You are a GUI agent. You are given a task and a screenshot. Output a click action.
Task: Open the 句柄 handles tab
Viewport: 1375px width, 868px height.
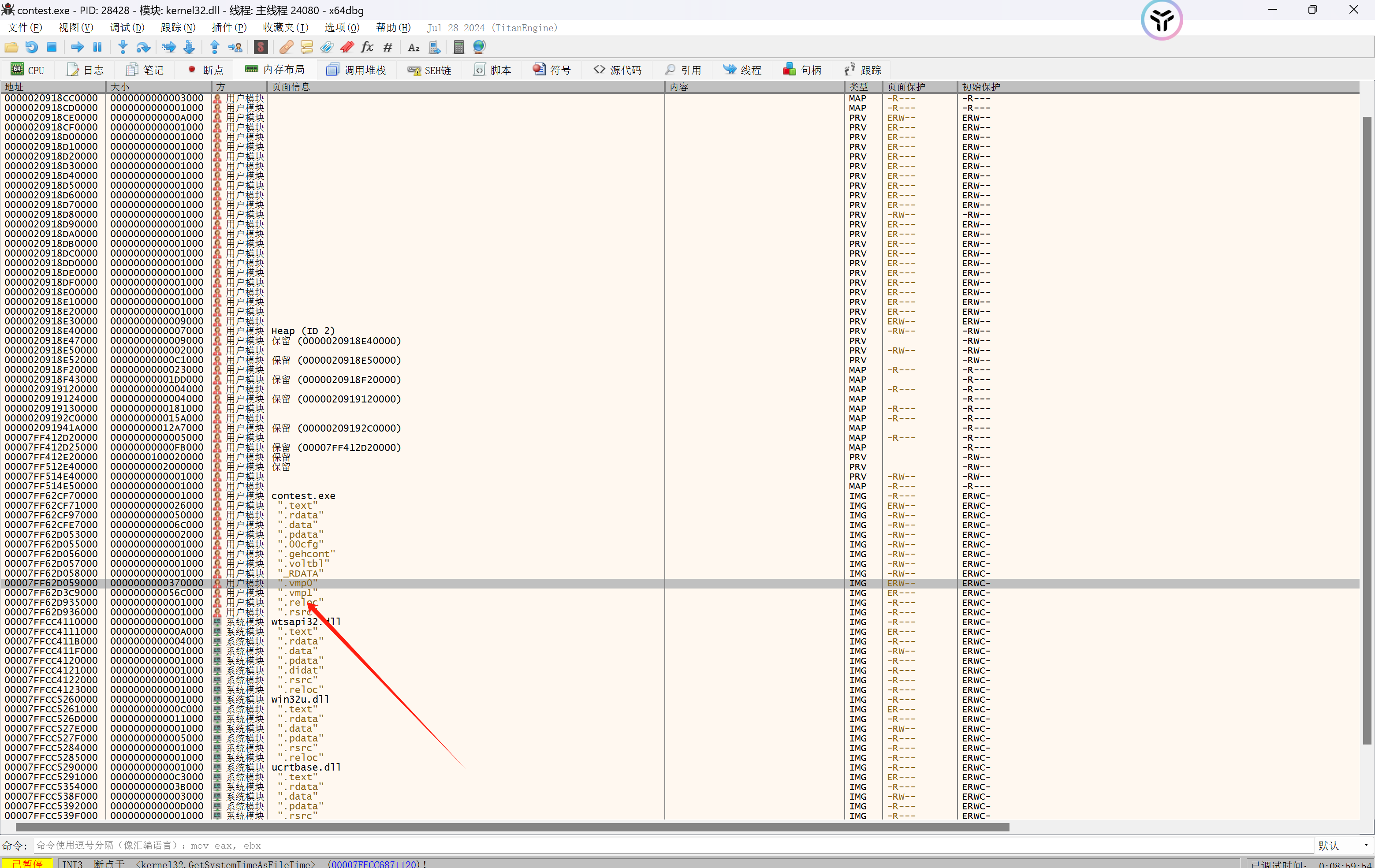pyautogui.click(x=802, y=70)
